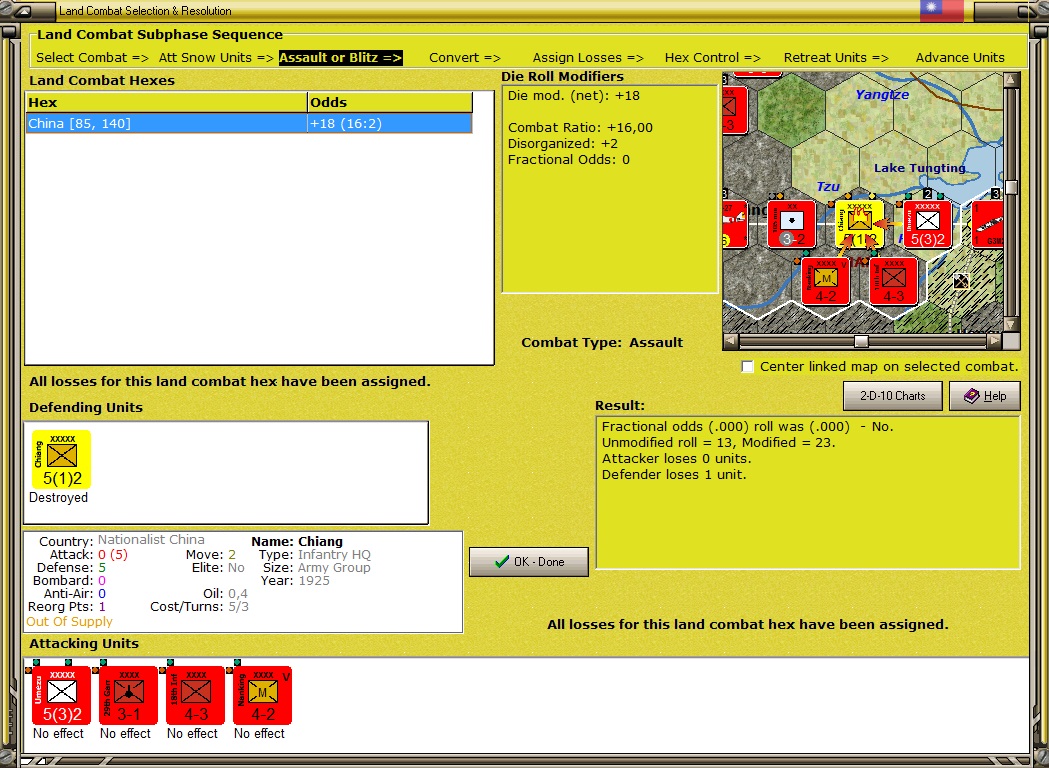The height and width of the screenshot is (768, 1049).
Task: Click the Help book icon
Action: pyautogui.click(x=971, y=396)
